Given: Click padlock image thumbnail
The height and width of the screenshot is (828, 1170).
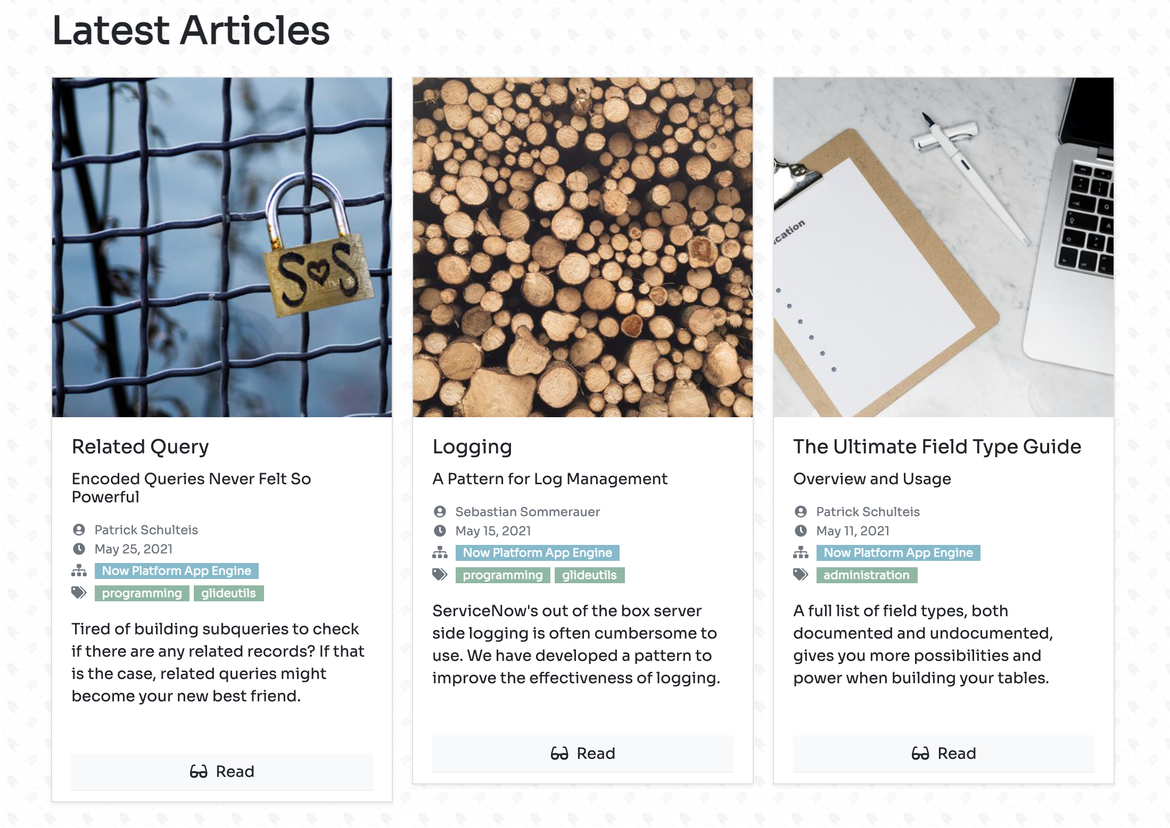Looking at the screenshot, I should click(222, 247).
